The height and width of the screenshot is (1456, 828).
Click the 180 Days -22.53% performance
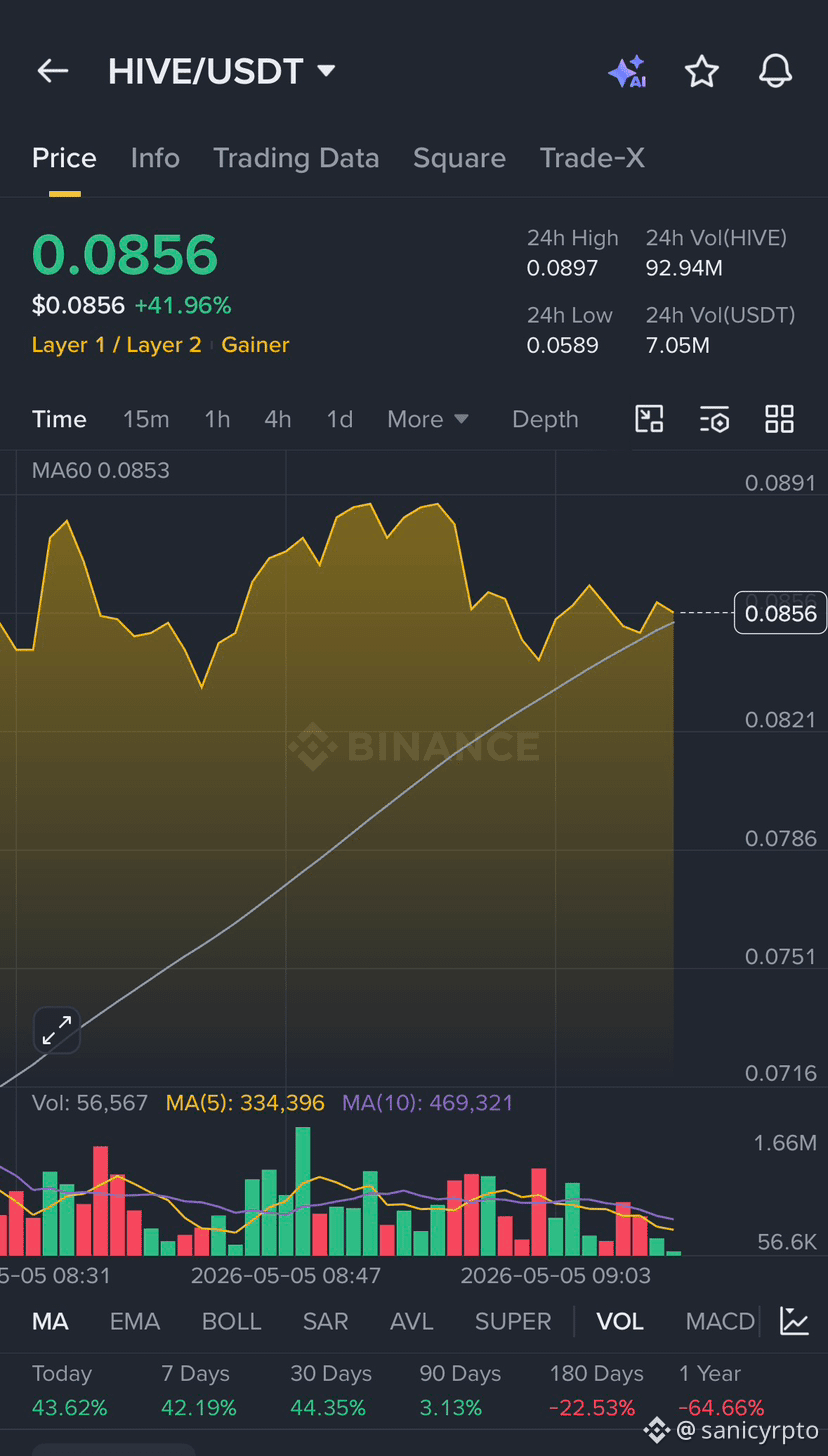click(x=596, y=1391)
